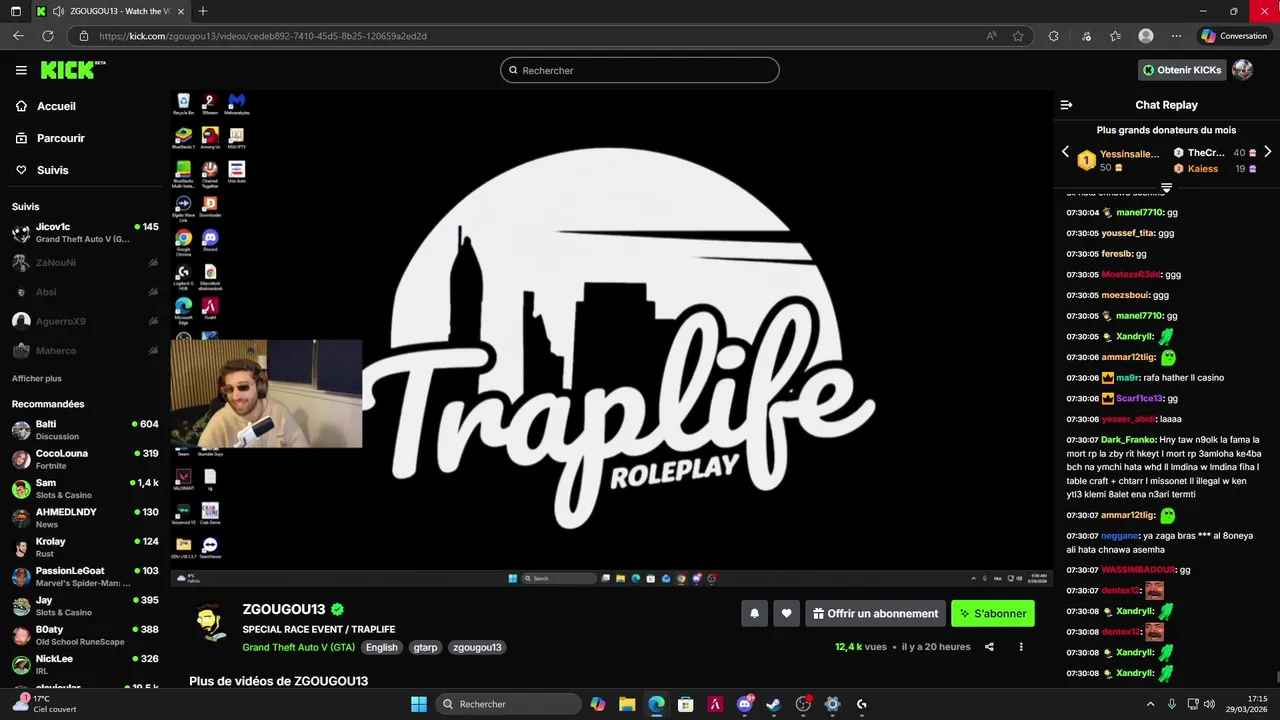Open the browser tab actions menu
Image resolution: width=1280 pixels, height=720 pixels.
click(15, 11)
